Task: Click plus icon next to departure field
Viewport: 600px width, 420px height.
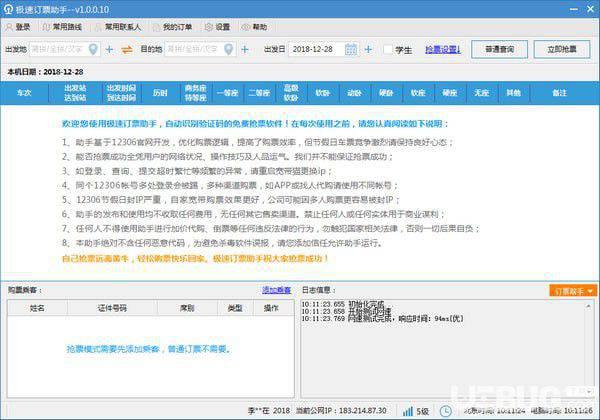Action: coord(109,49)
